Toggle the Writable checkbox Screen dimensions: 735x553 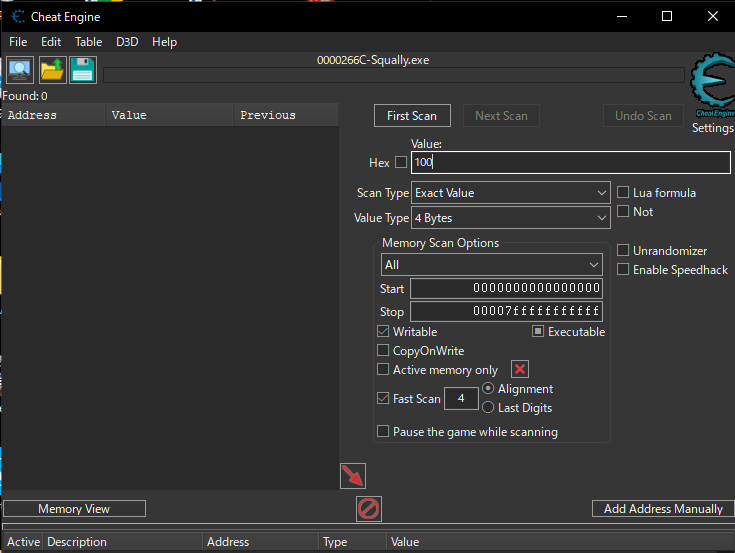(x=382, y=331)
